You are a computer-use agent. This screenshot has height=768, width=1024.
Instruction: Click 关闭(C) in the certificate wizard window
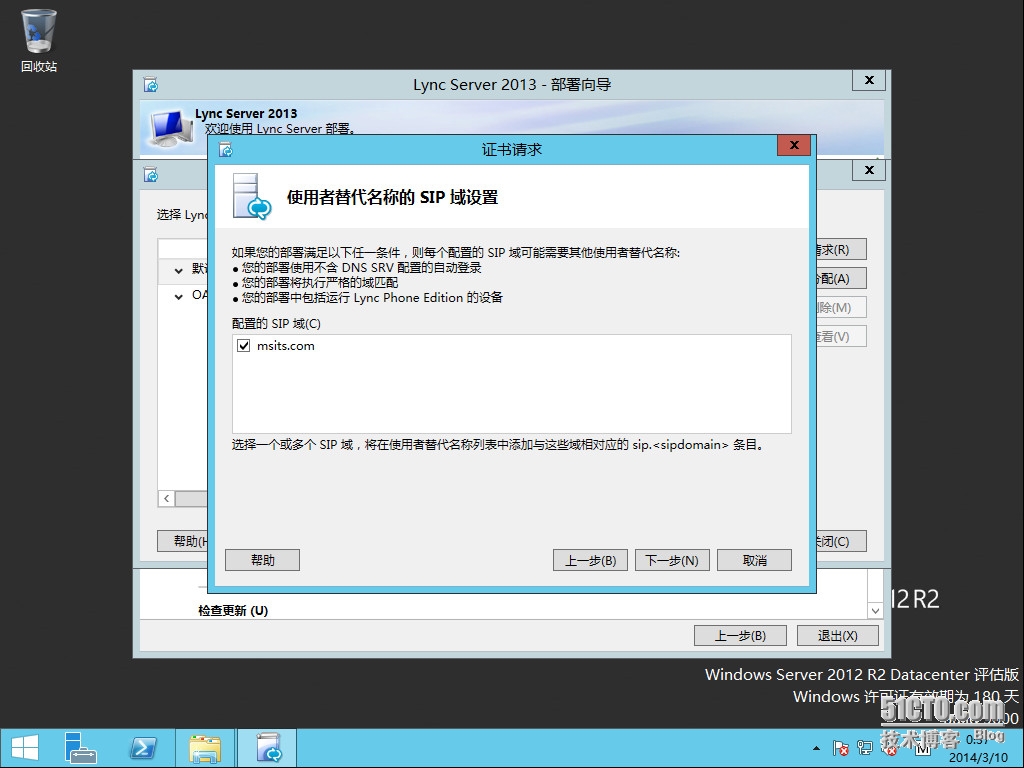[841, 541]
